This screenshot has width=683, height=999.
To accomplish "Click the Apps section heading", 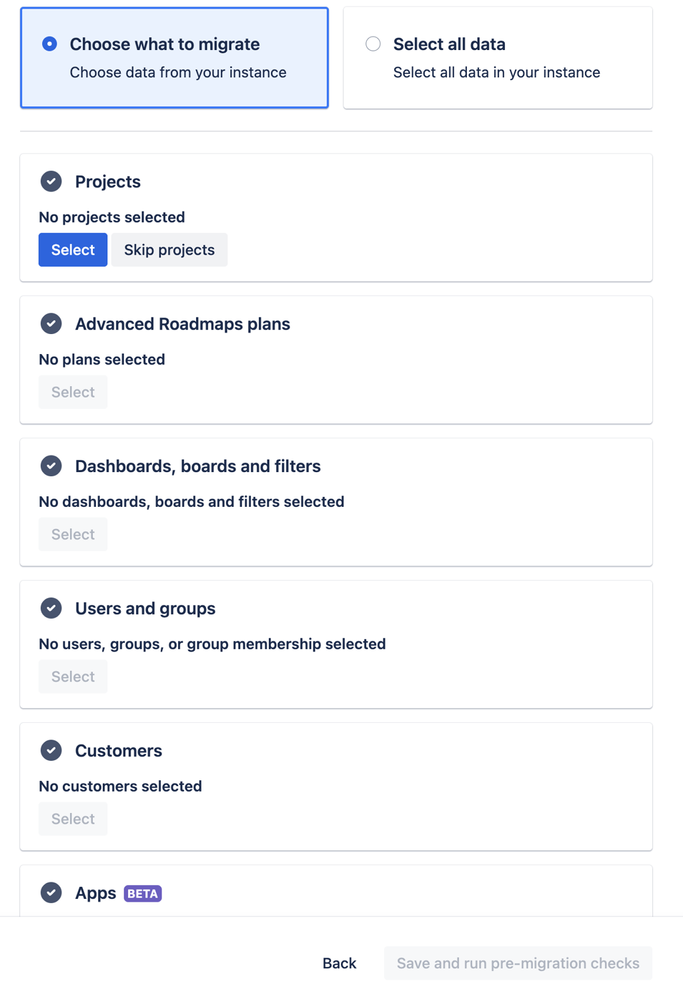I will pyautogui.click(x=96, y=893).
